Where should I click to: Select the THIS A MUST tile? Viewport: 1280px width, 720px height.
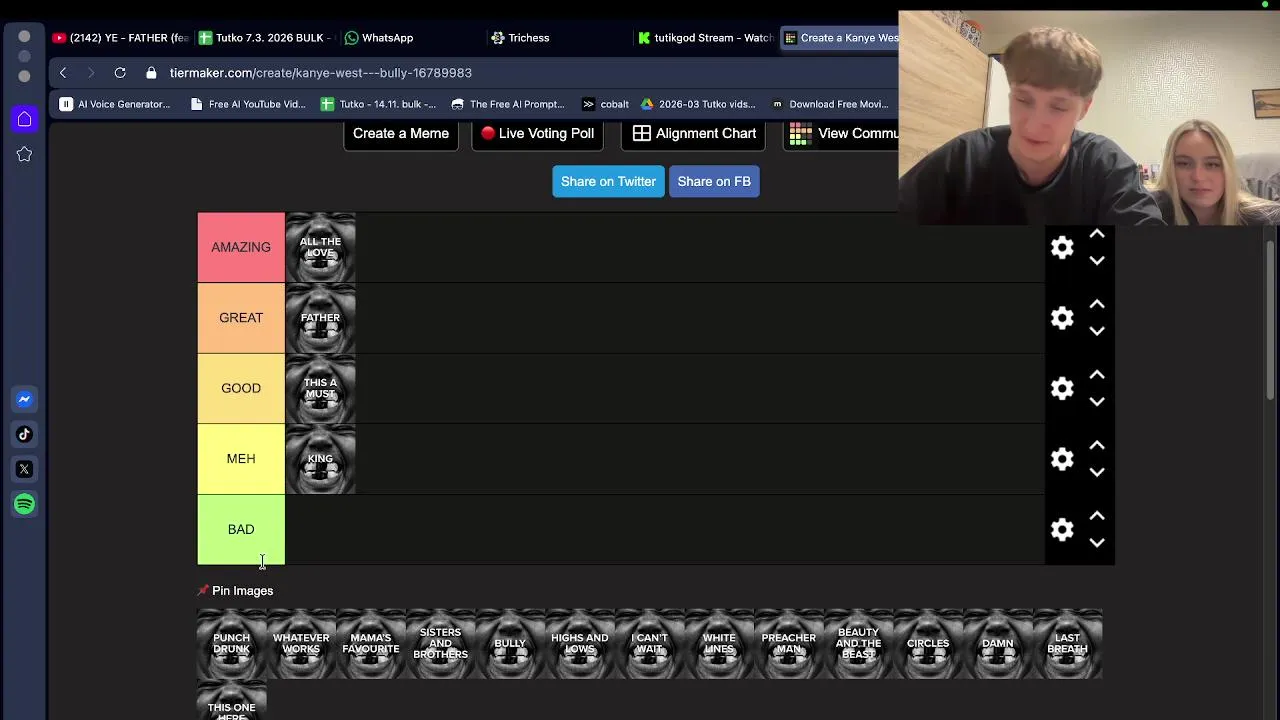(x=320, y=388)
